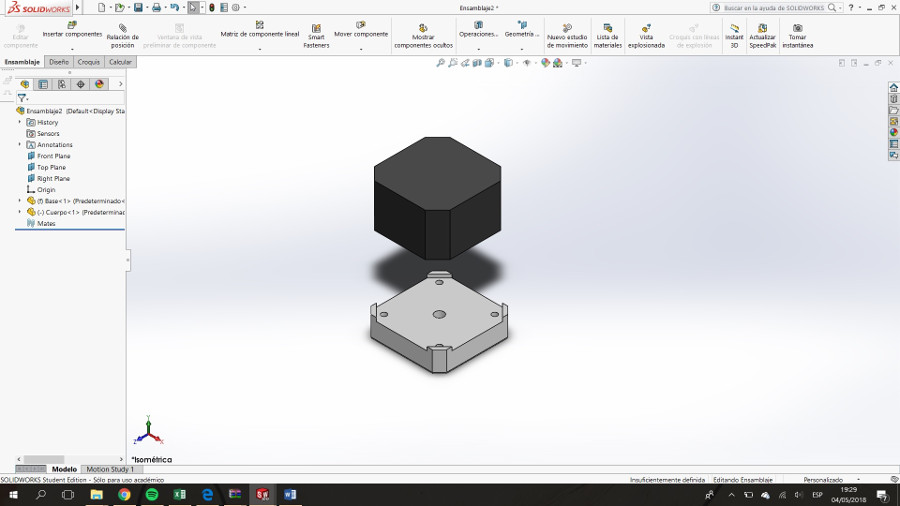This screenshot has height=506, width=900.
Task: Click Mostrar componentes ocultos
Action: [423, 36]
